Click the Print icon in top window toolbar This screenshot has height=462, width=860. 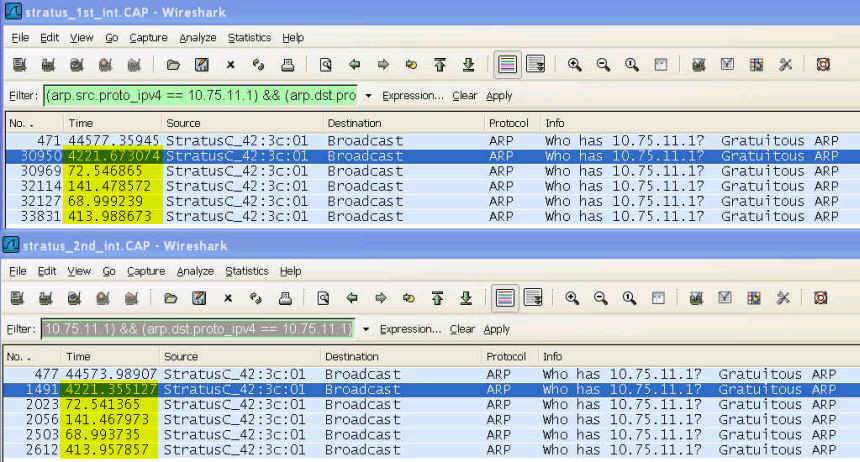[287, 65]
